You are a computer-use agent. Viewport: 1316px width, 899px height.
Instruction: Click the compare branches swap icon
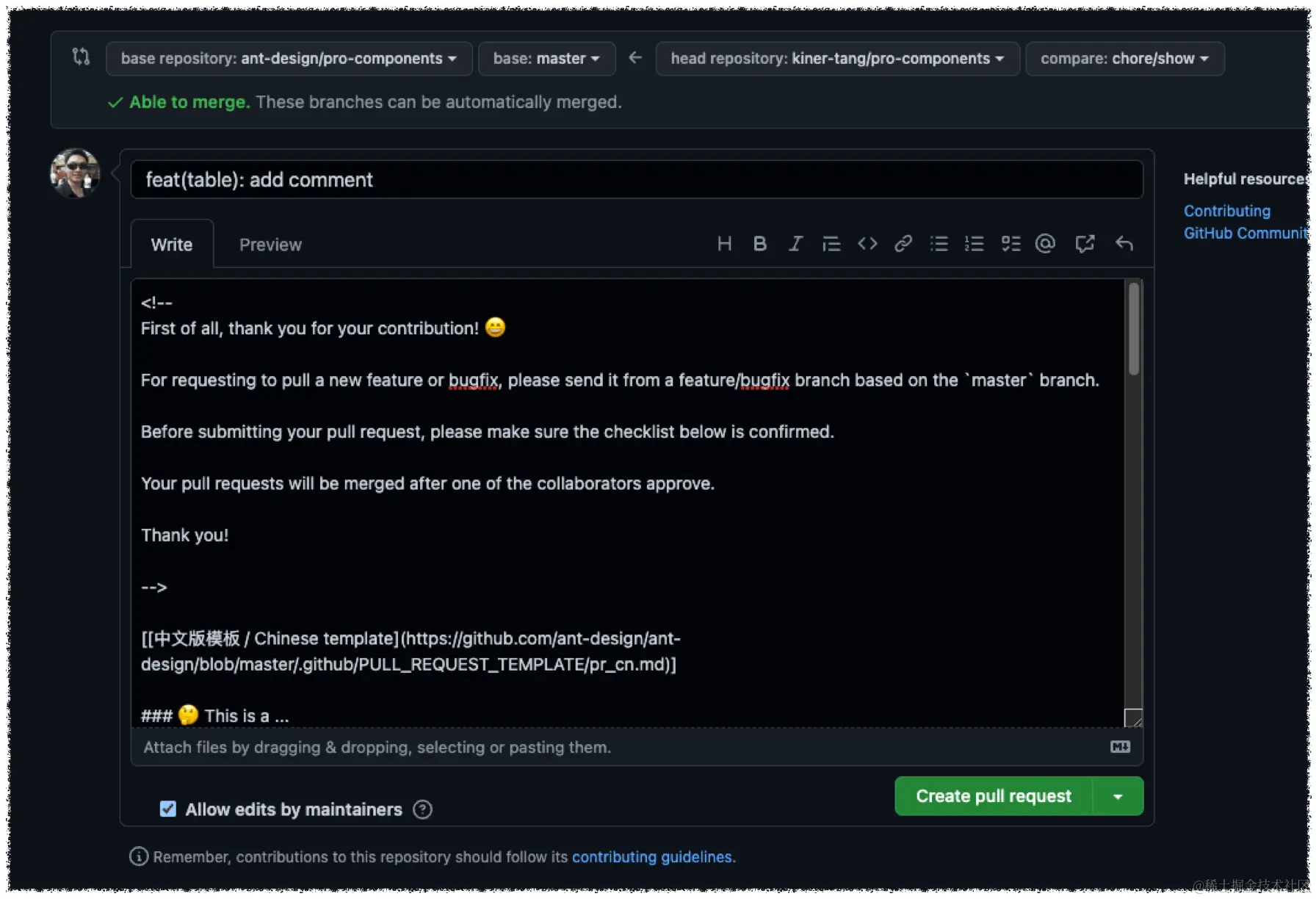point(81,57)
